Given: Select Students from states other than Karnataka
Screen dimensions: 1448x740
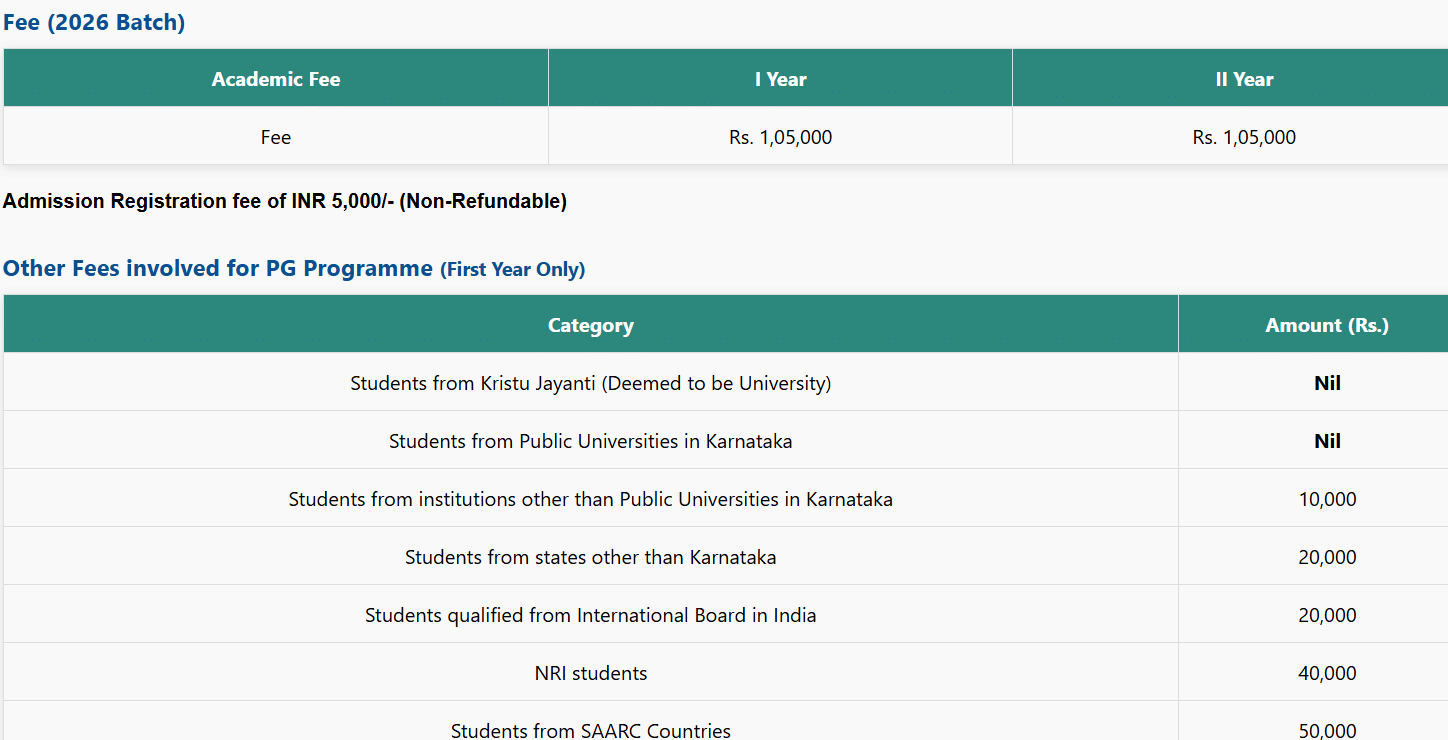Looking at the screenshot, I should tap(590, 557).
